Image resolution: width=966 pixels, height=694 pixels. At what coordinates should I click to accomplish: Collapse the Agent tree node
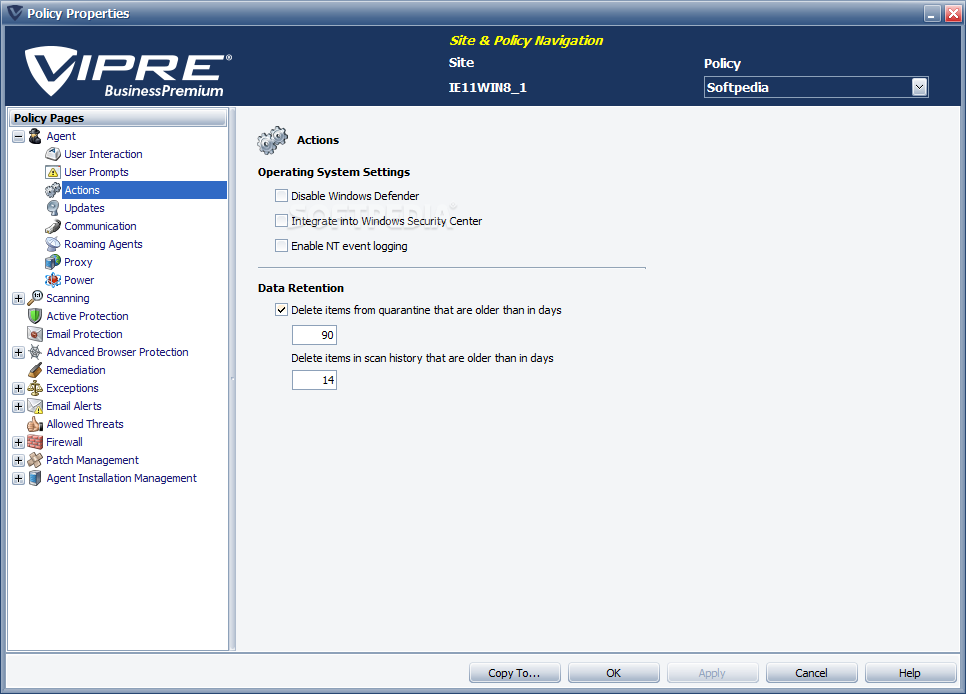[18, 136]
